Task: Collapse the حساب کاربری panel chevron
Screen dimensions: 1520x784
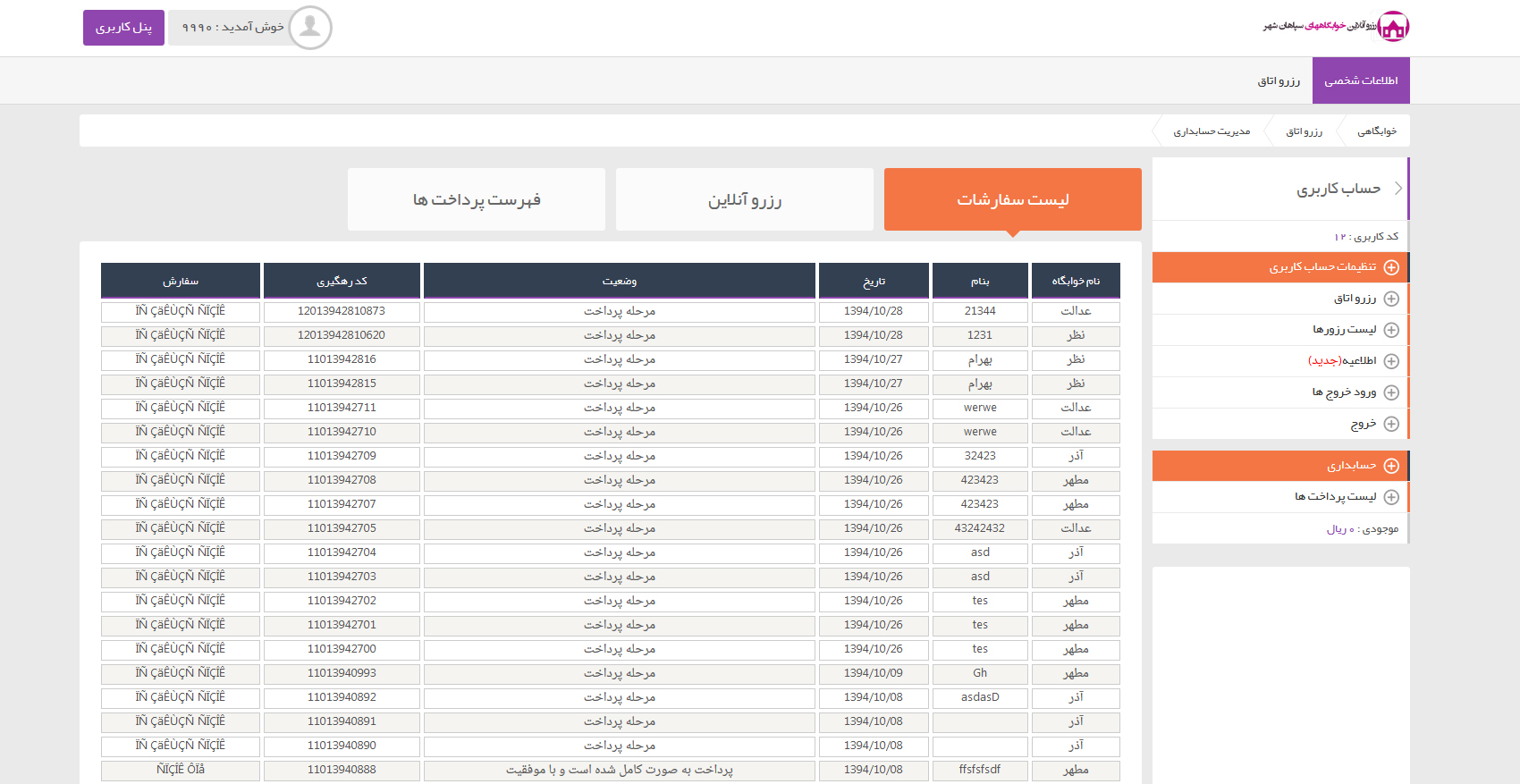Action: tap(1398, 189)
